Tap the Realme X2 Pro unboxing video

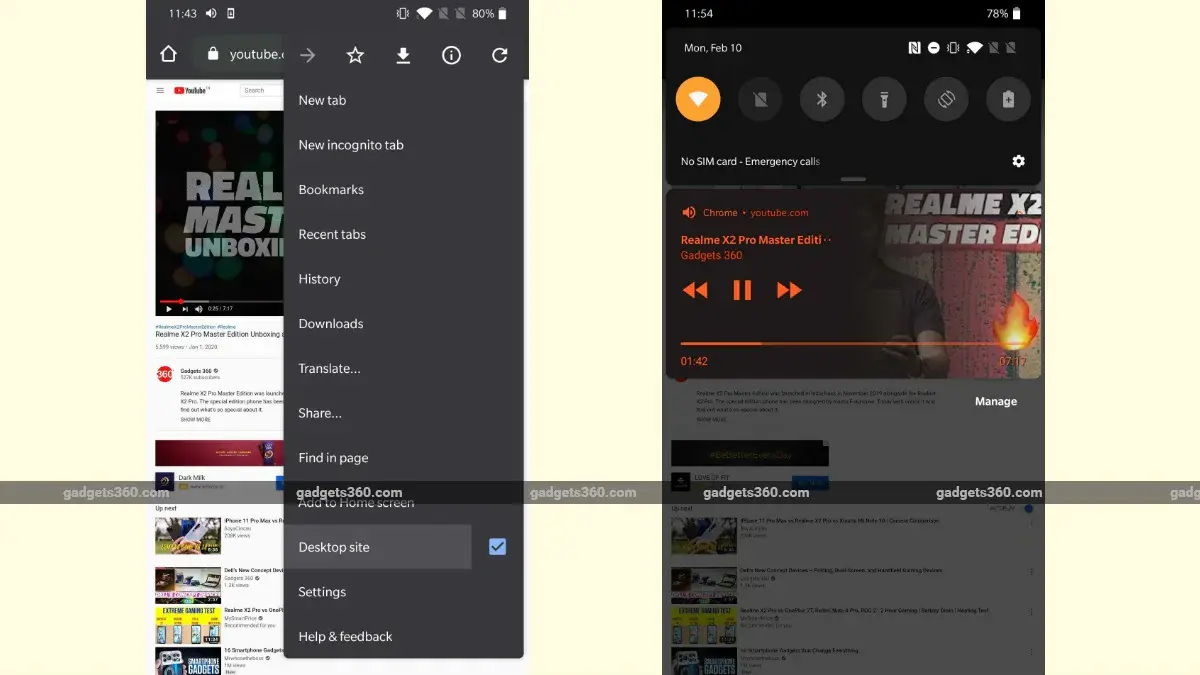pyautogui.click(x=220, y=214)
